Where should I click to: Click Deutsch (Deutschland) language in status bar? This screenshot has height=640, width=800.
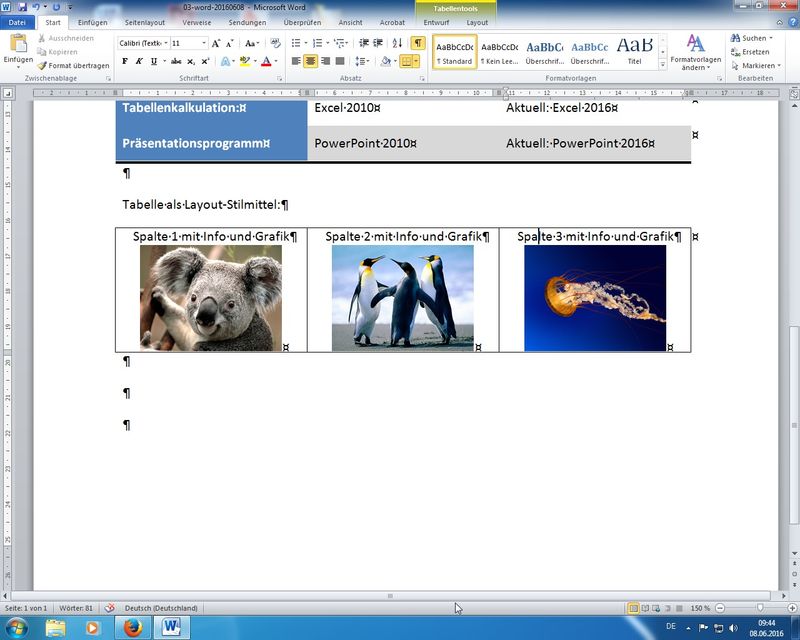coord(160,608)
